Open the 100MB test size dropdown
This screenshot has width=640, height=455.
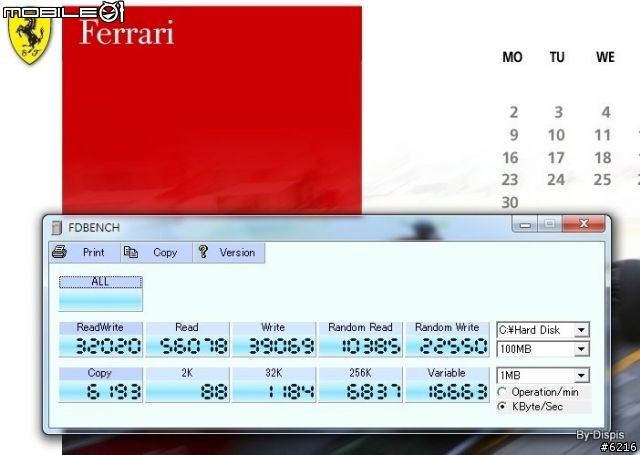coord(581,349)
